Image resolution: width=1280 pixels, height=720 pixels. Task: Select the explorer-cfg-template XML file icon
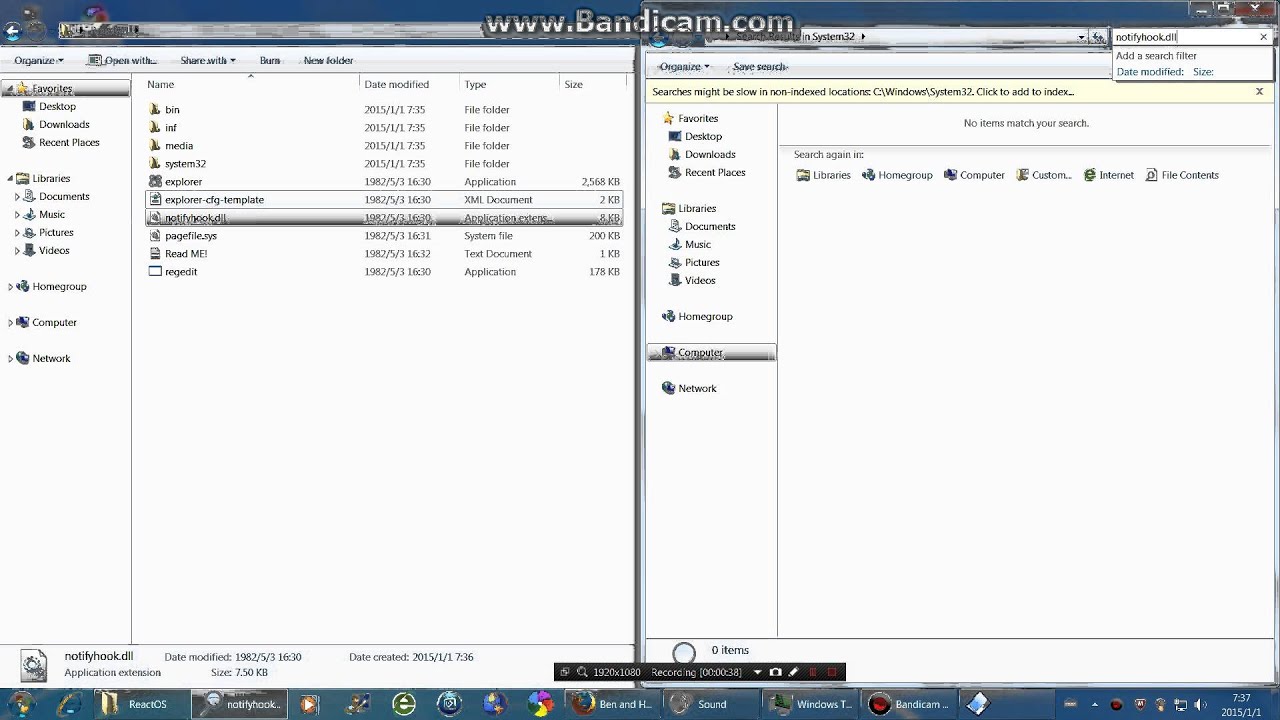(x=155, y=200)
